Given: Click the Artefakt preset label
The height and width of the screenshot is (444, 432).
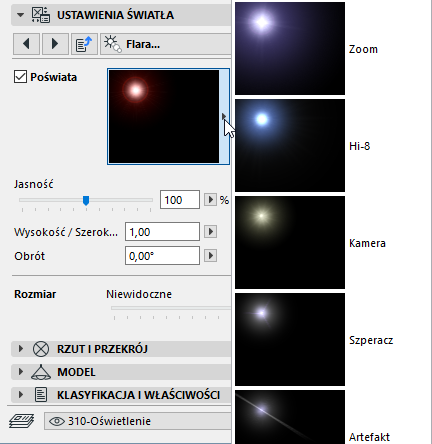Looking at the screenshot, I should 369,437.
